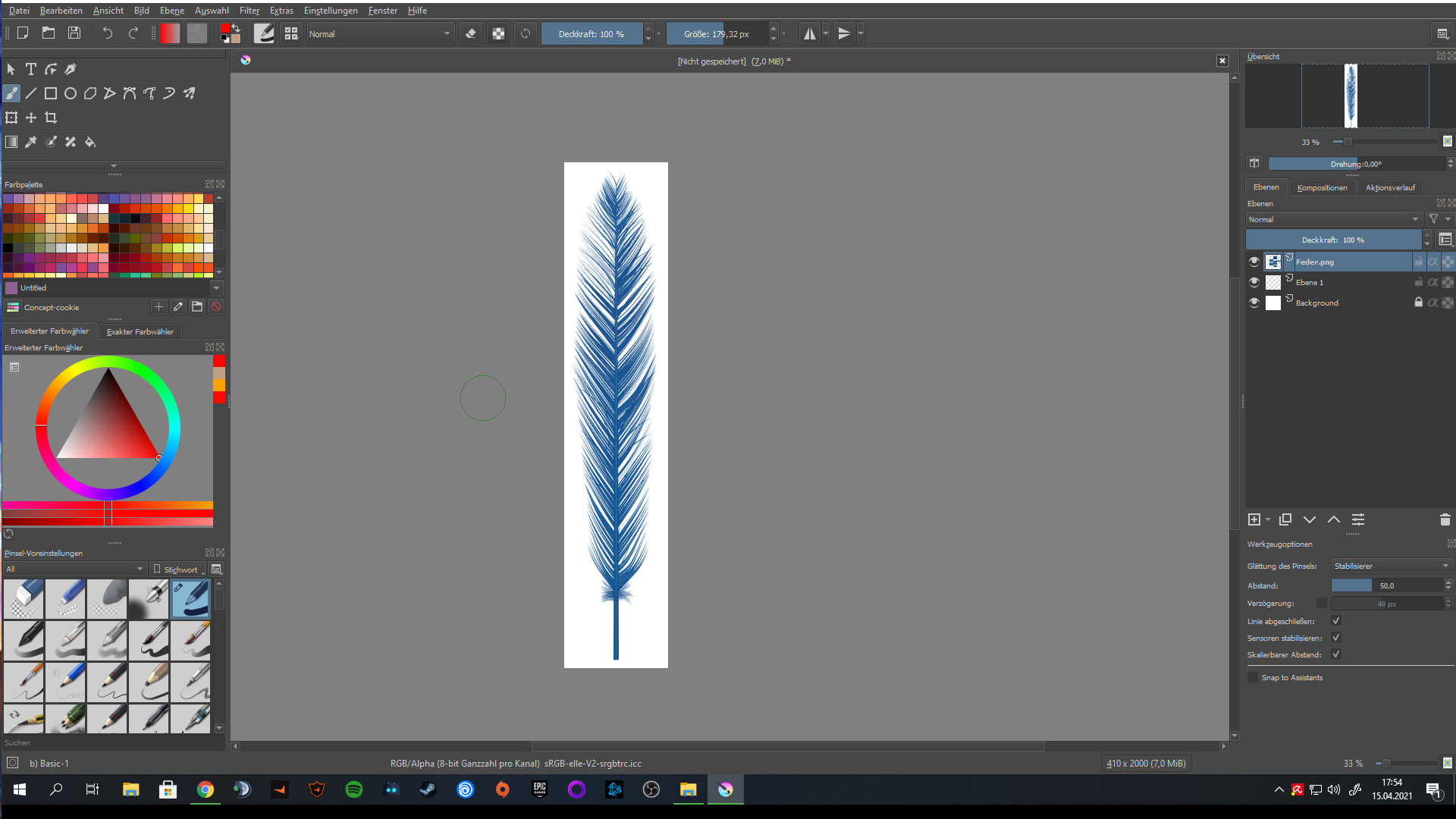This screenshot has height=819, width=1456.
Task: Uncheck Sensoren stabilisieren option
Action: (1336, 638)
